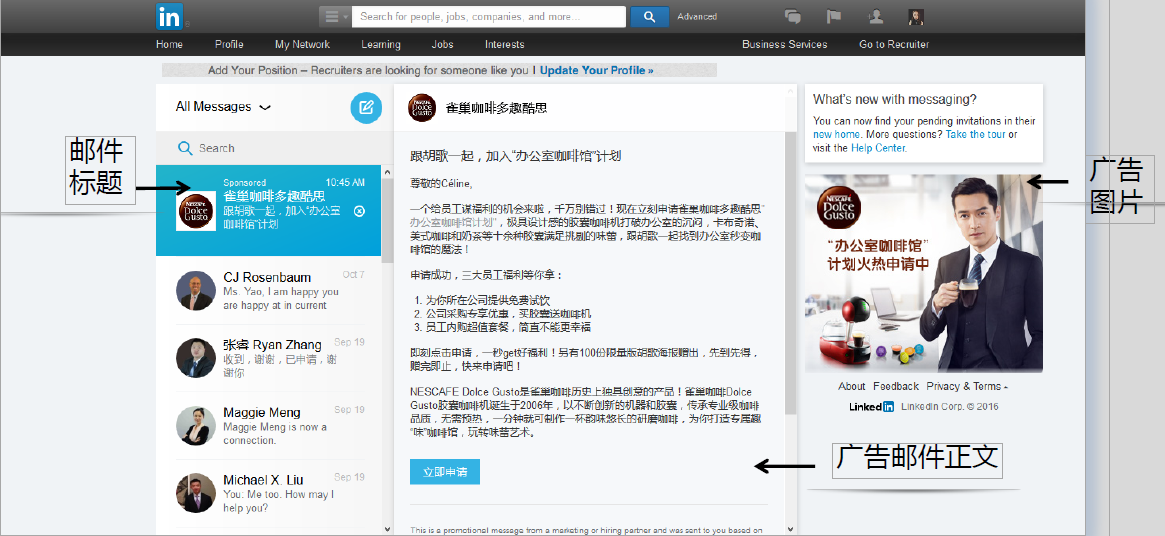The width and height of the screenshot is (1165, 536).
Task: Open Feedback footer link
Action: point(895,387)
